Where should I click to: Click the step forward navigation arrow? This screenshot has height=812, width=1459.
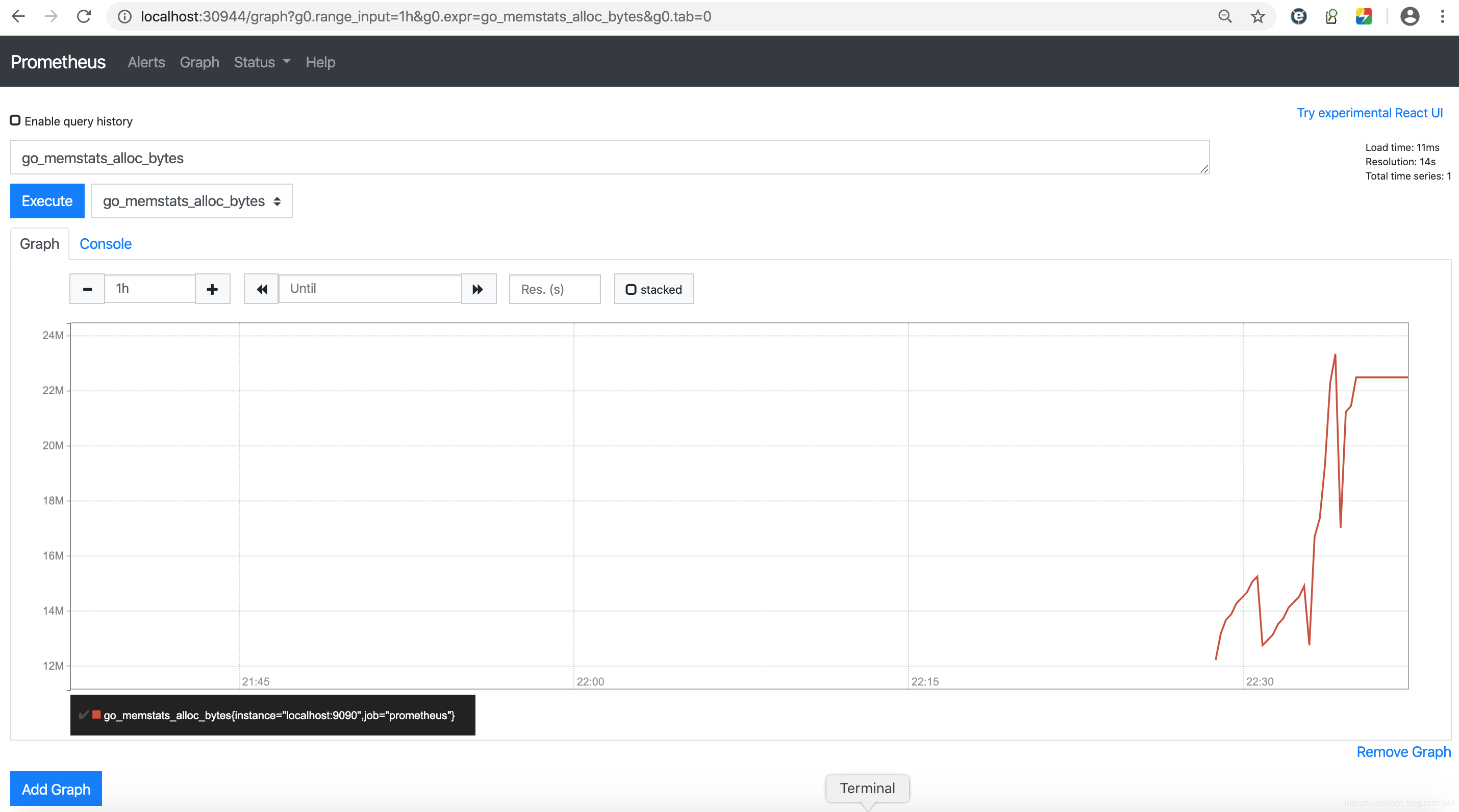point(477,289)
